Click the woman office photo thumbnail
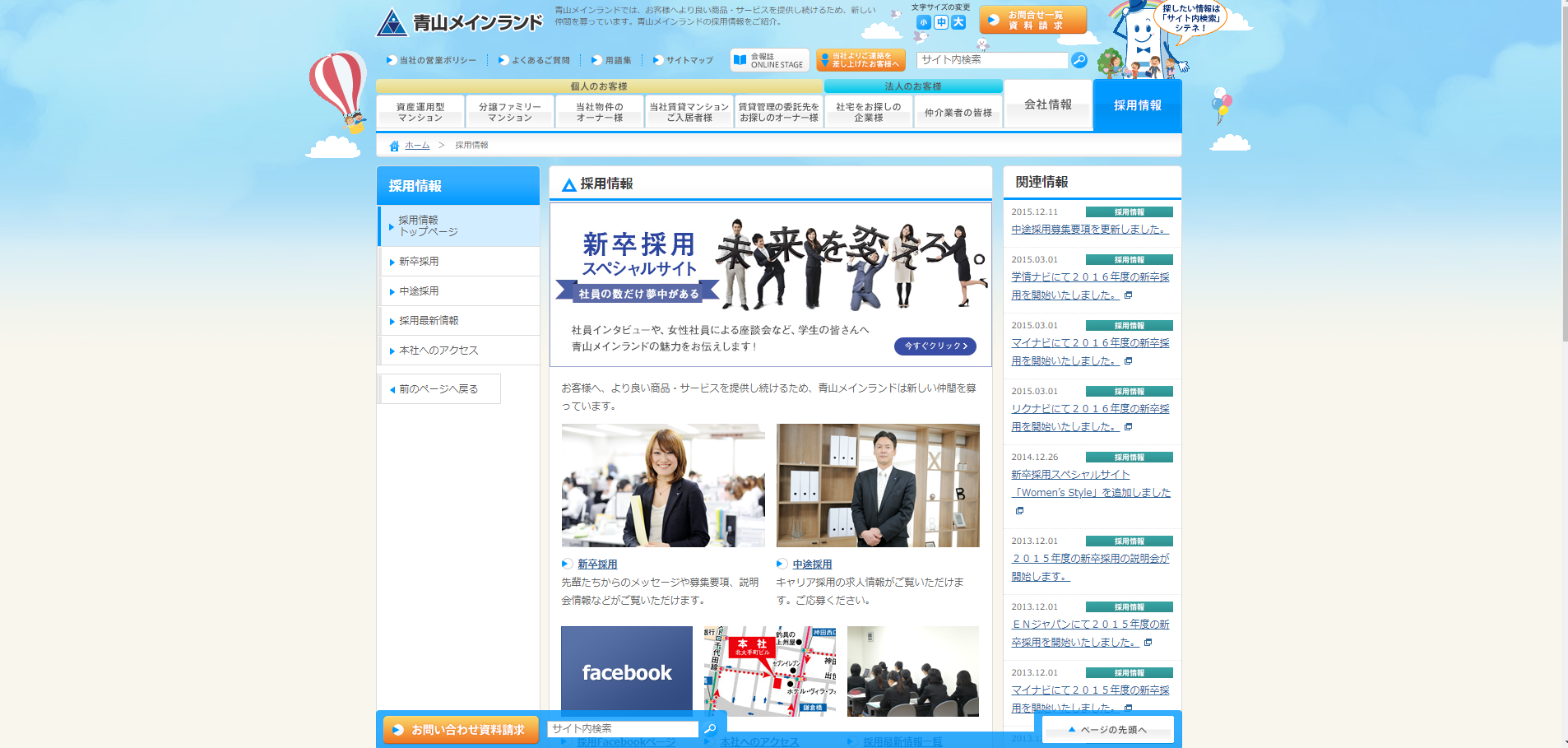The height and width of the screenshot is (748, 1568). [663, 486]
